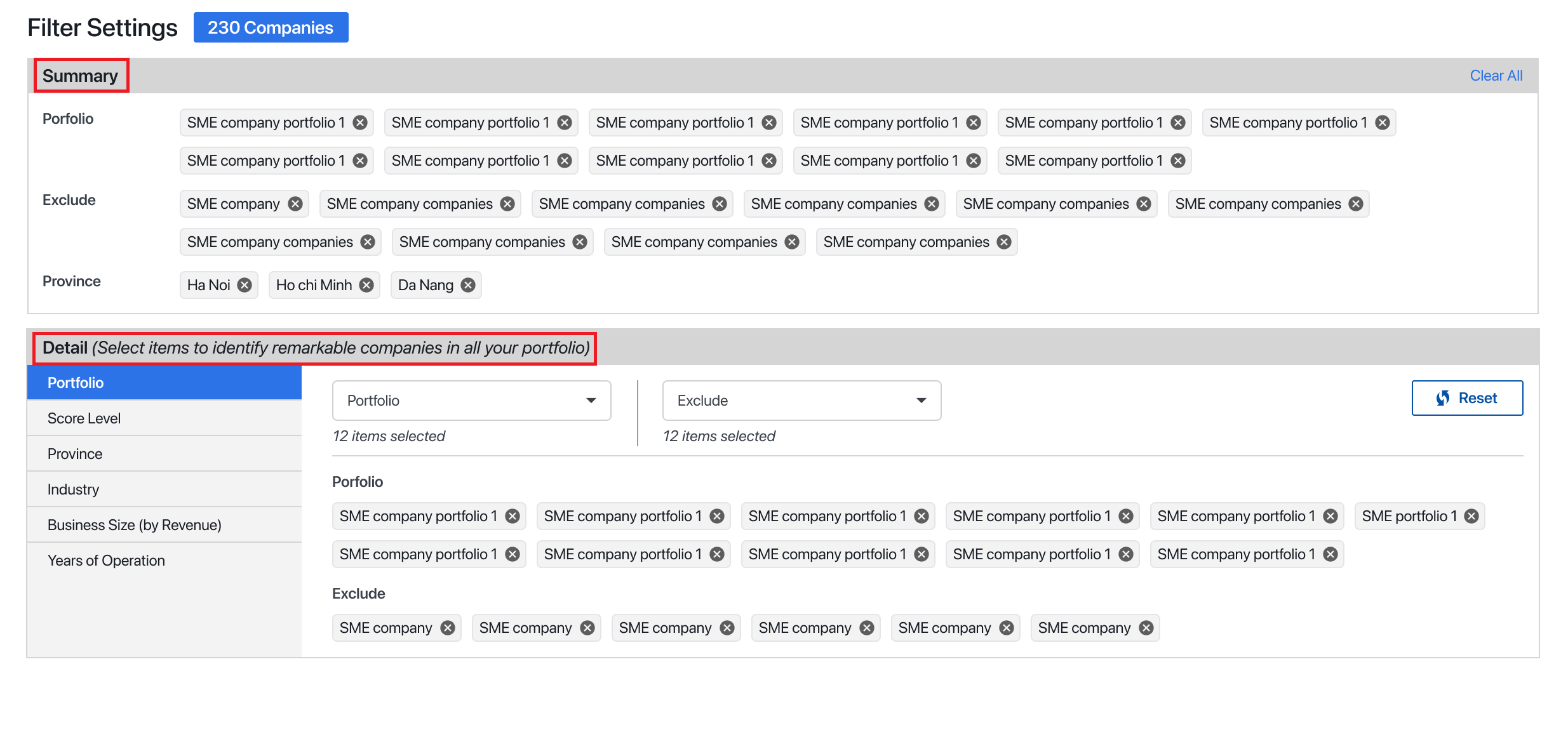The height and width of the screenshot is (737, 1568).
Task: Remove the Da Nang chip
Action: click(x=468, y=285)
